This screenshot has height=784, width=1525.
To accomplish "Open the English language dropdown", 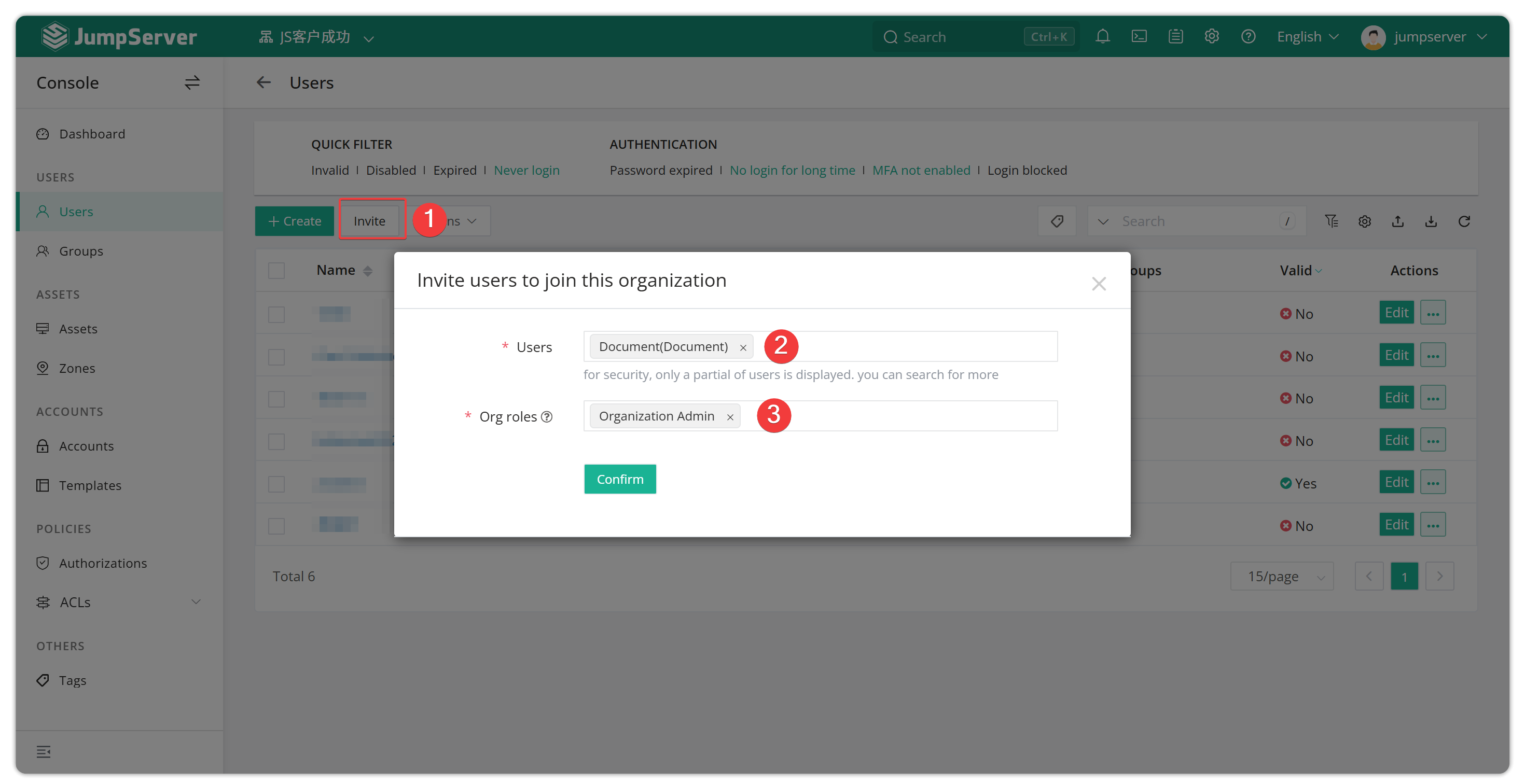I will pyautogui.click(x=1308, y=37).
